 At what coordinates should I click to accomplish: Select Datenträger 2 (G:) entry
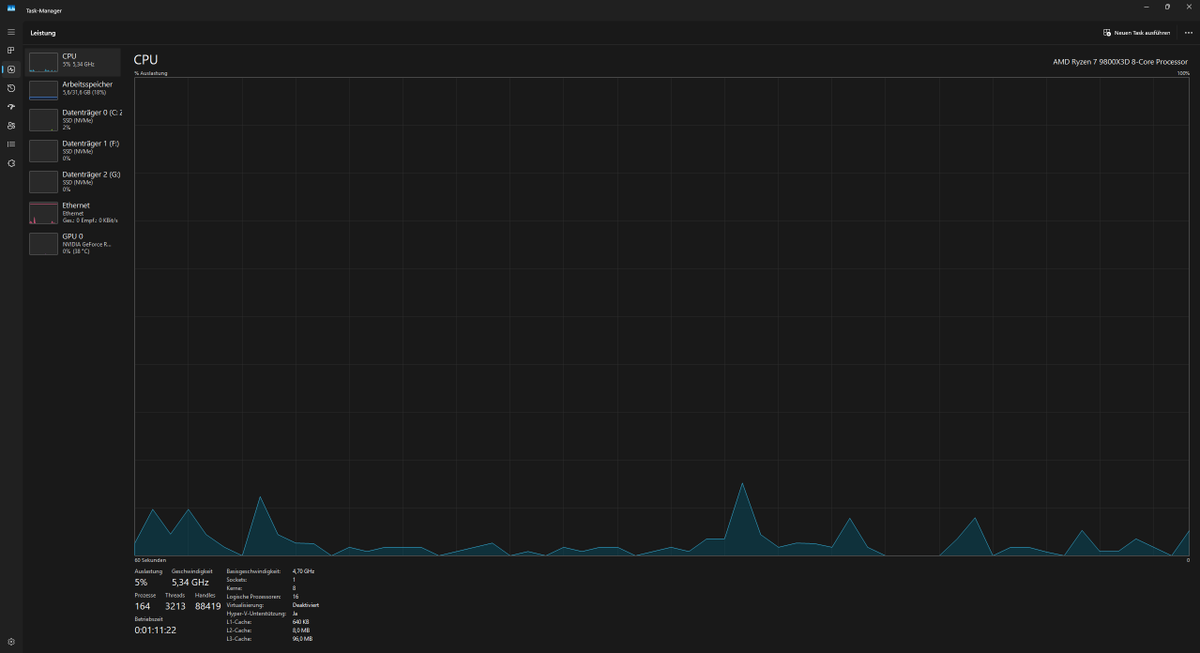pos(73,182)
